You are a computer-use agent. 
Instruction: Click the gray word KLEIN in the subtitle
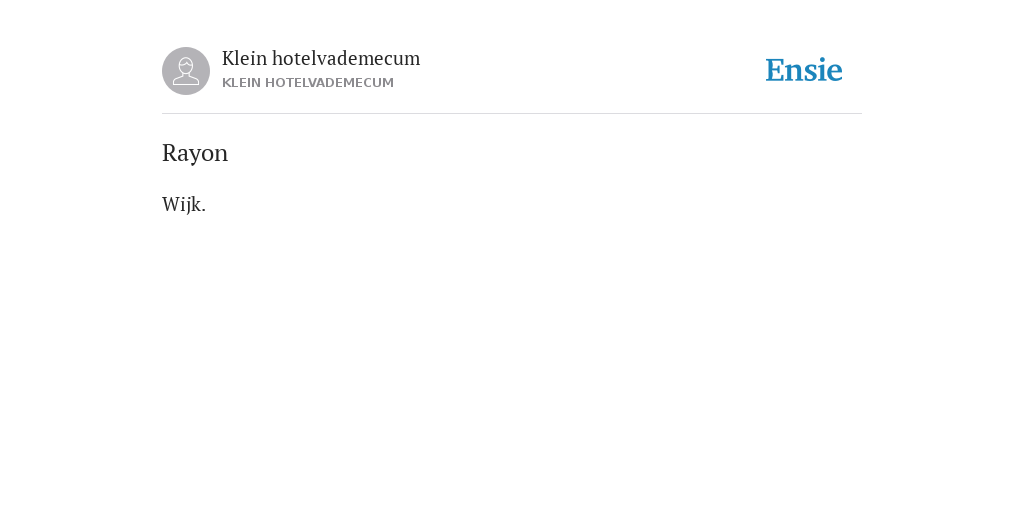[x=241, y=83]
